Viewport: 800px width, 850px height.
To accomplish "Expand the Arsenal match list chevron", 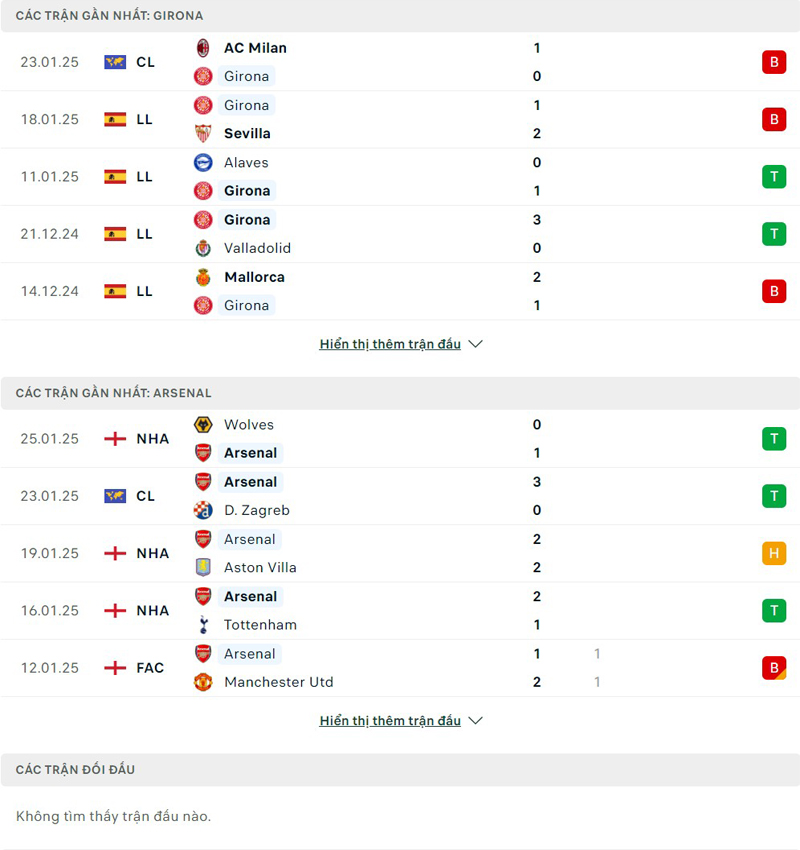I will [475, 720].
